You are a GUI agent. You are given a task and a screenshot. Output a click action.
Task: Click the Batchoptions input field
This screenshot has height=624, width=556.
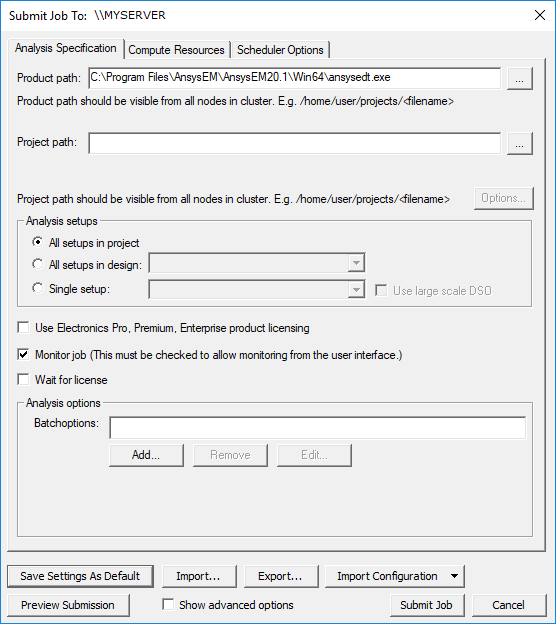pos(318,427)
